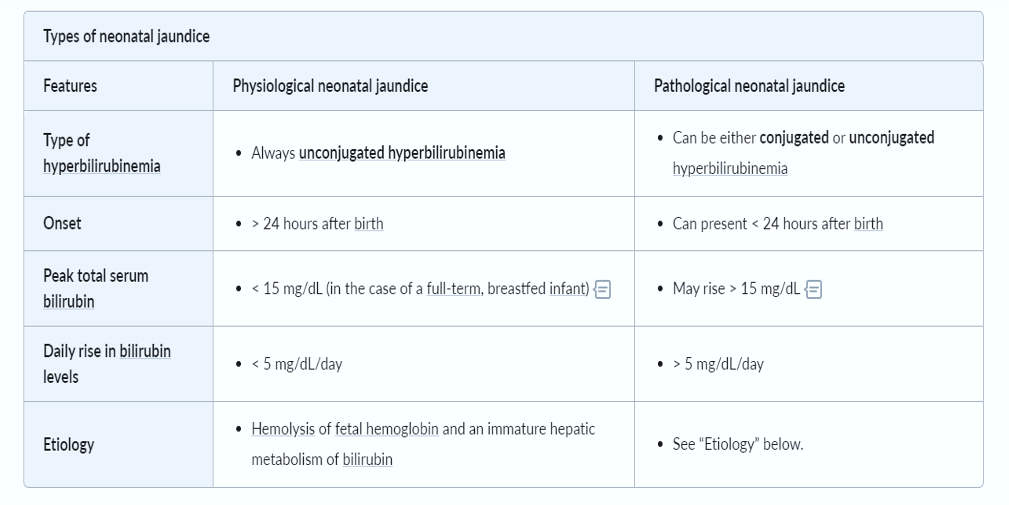This screenshot has height=505, width=1009.
Task: Open the note icon after "breastfed infant)"
Action: (x=602, y=289)
